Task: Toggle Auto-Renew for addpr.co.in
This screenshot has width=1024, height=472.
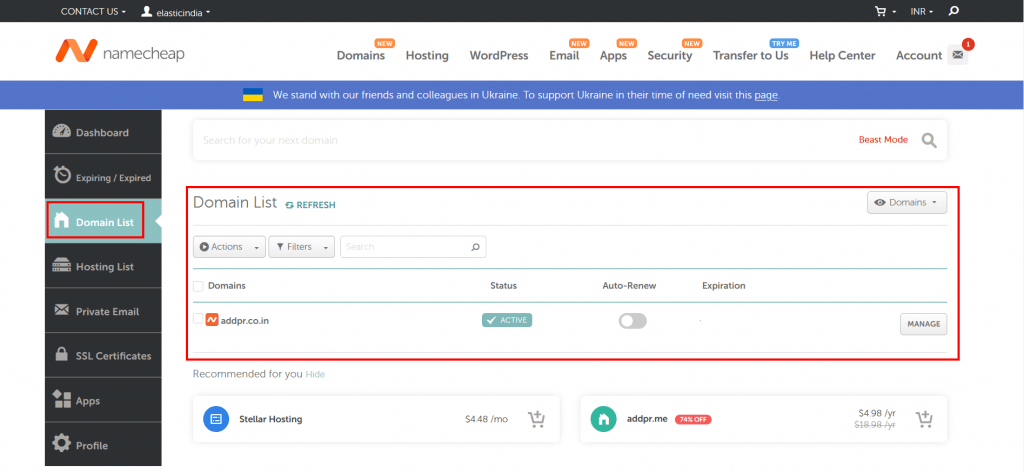Action: pyautogui.click(x=632, y=321)
